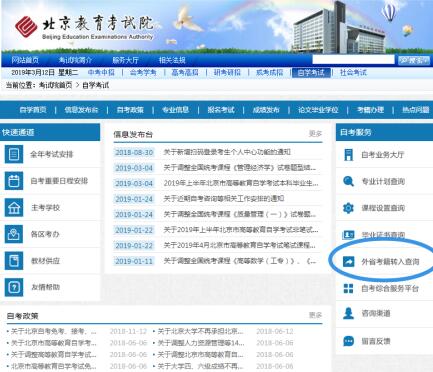Go to 考试院首页 in the breadcrumb

coord(55,85)
